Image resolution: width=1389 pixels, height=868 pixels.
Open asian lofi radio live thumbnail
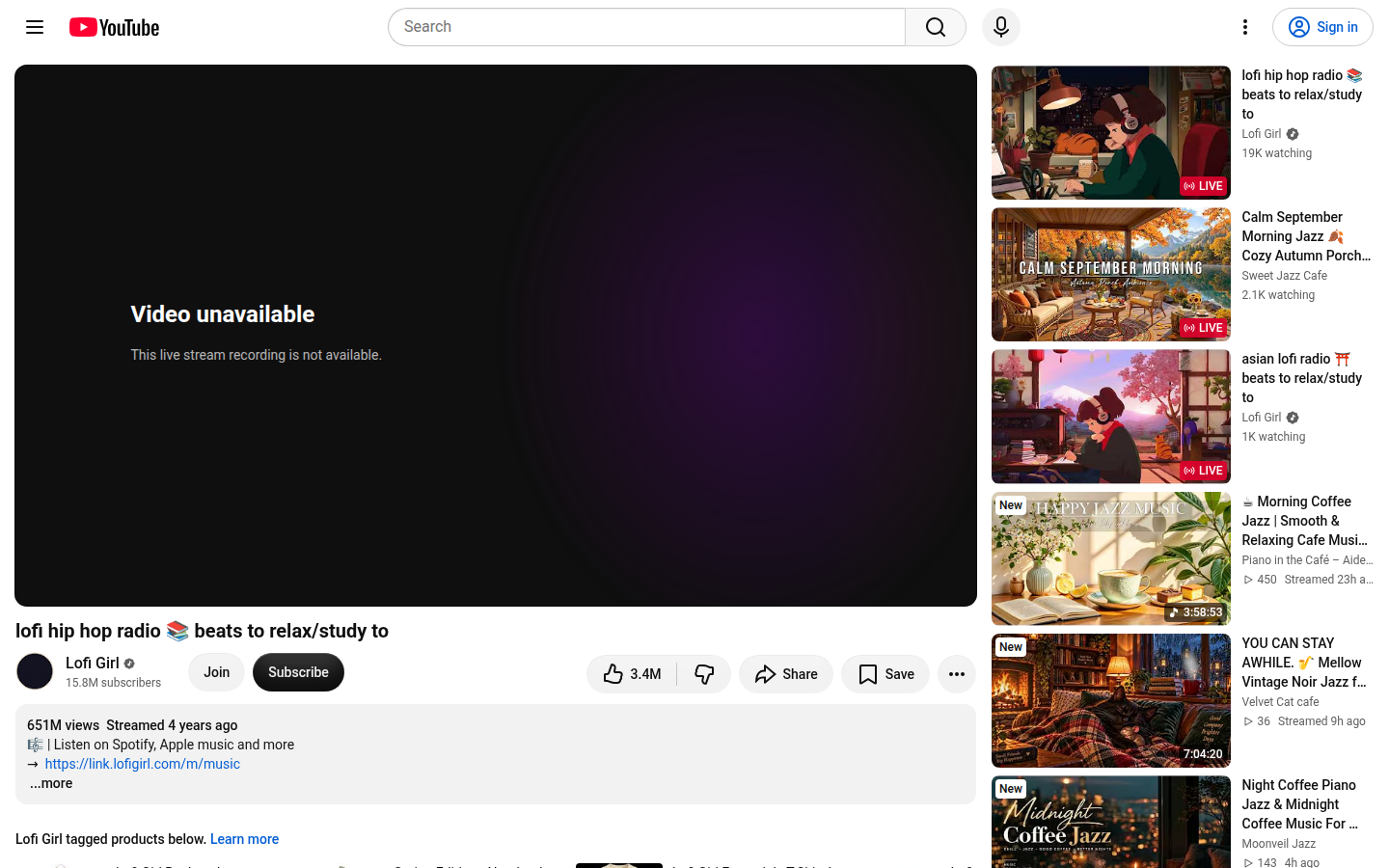pyautogui.click(x=1111, y=417)
